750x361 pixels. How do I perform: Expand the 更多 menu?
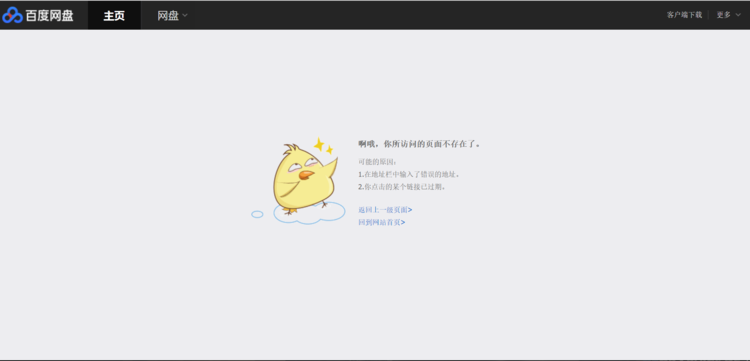pyautogui.click(x=728, y=15)
